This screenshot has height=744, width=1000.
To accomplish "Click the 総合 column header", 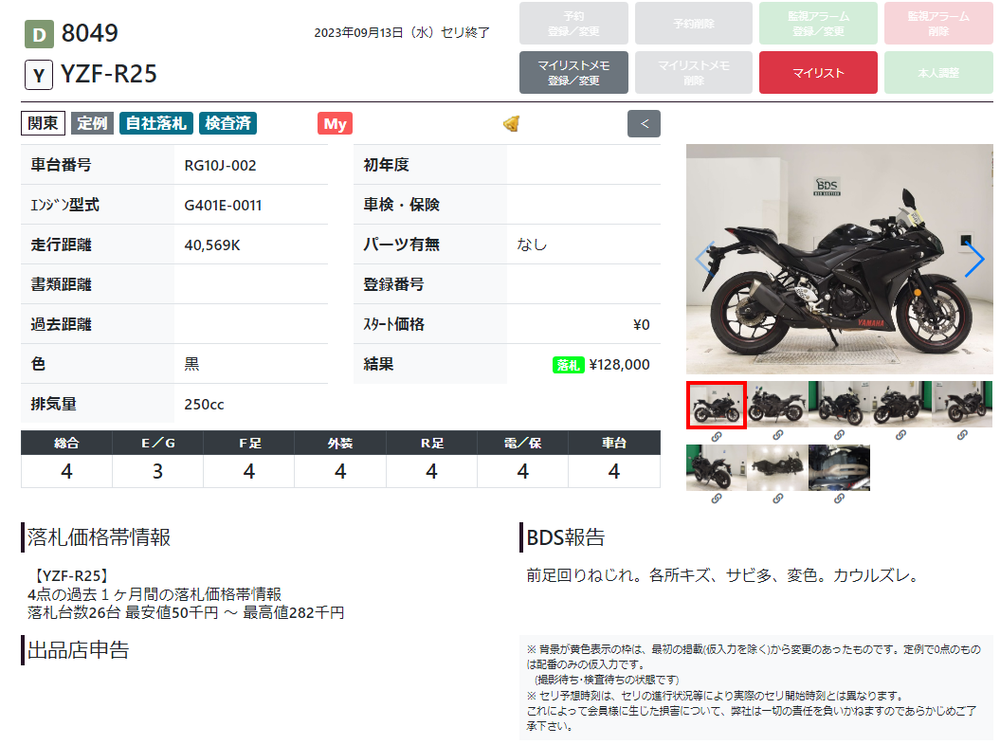I will (66, 442).
